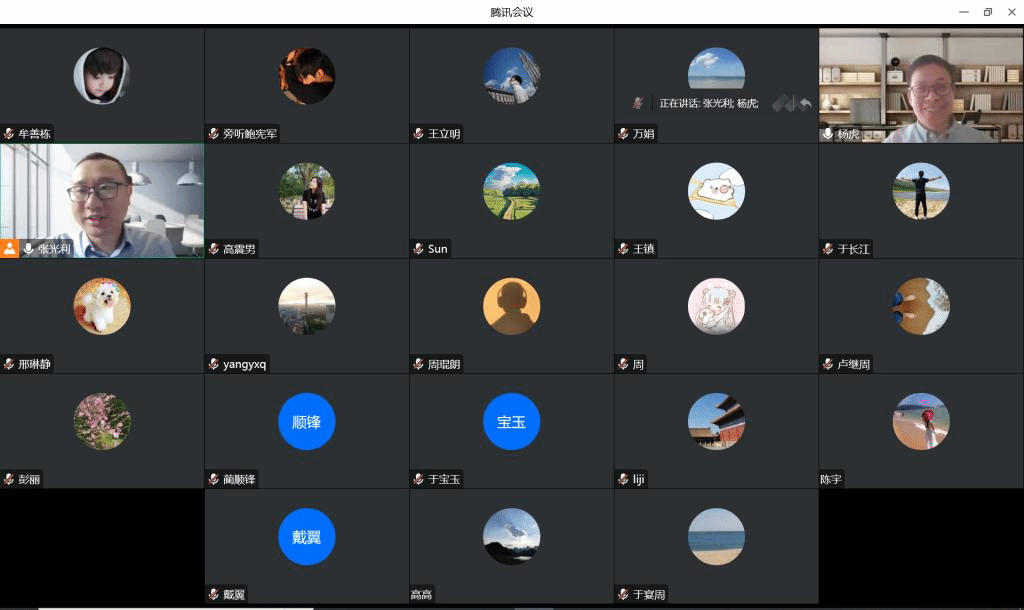
Task: Select the blue 宝玉 avatar circle
Action: coord(511,421)
